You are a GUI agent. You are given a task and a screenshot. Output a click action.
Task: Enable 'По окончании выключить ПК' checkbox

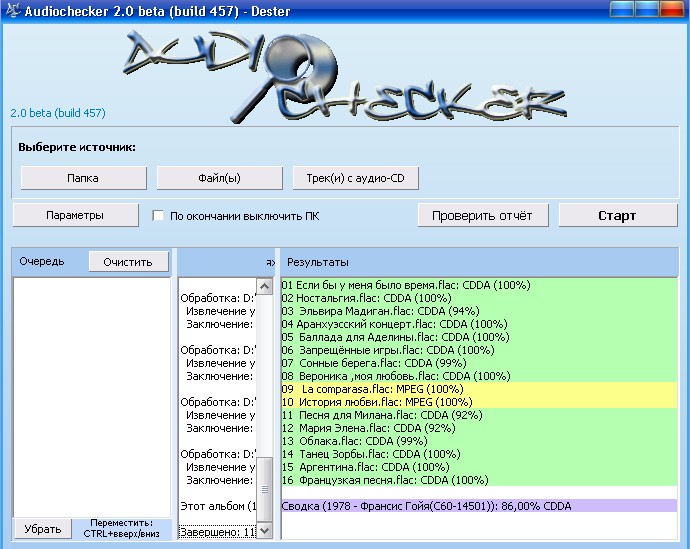tap(158, 215)
